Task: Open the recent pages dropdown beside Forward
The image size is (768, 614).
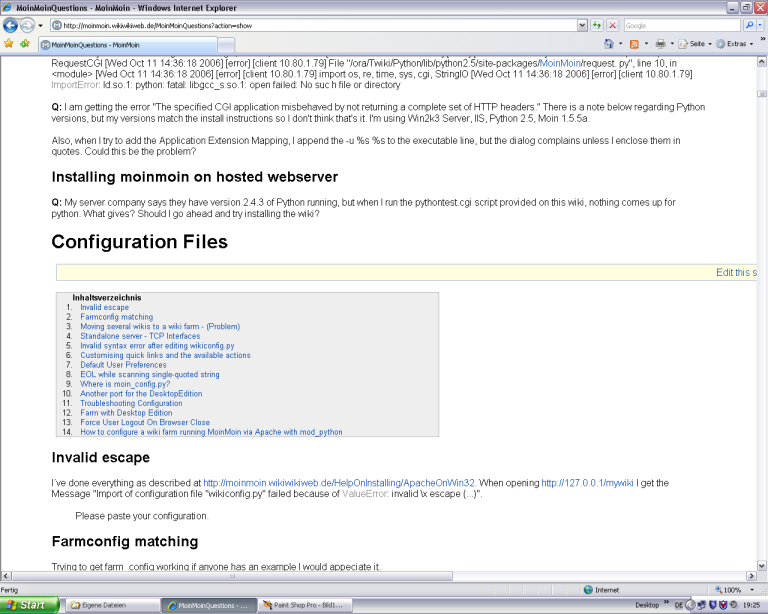Action: click(x=41, y=25)
